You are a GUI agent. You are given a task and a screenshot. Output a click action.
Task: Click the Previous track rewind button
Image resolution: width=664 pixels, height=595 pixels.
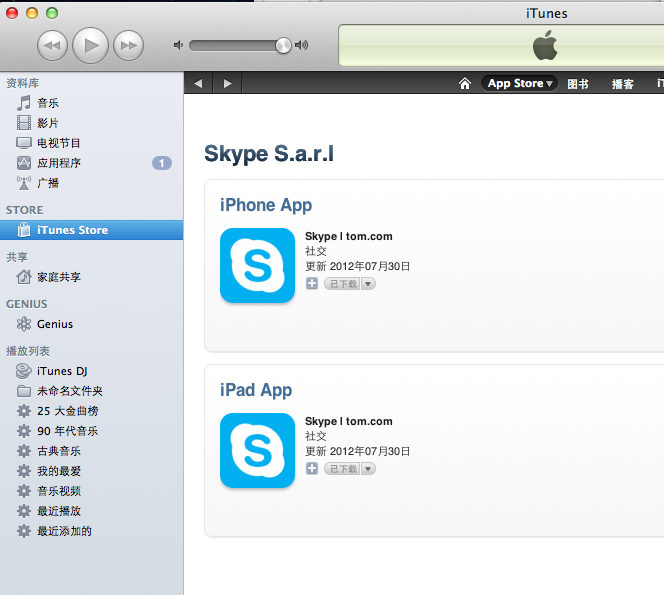point(53,45)
